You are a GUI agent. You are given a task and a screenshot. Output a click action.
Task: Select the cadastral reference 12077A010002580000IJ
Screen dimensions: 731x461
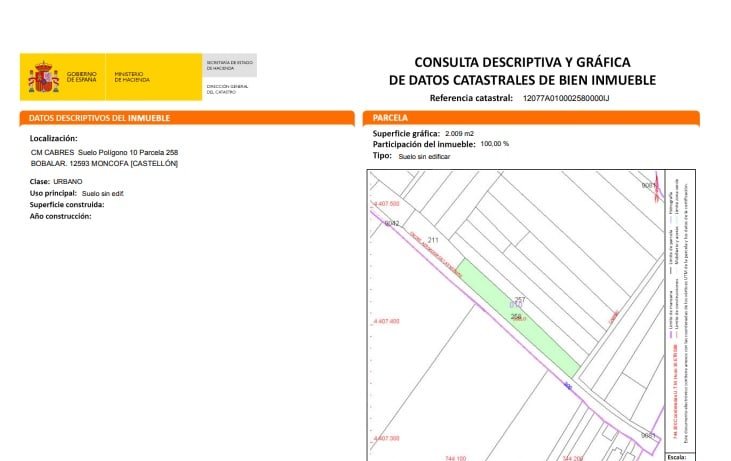(565, 98)
